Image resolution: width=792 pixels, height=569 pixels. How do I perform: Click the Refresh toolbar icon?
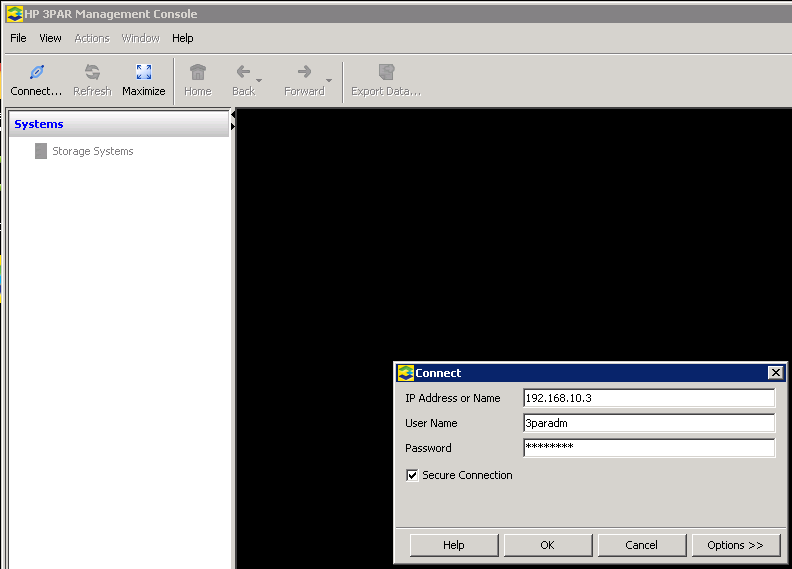point(92,72)
